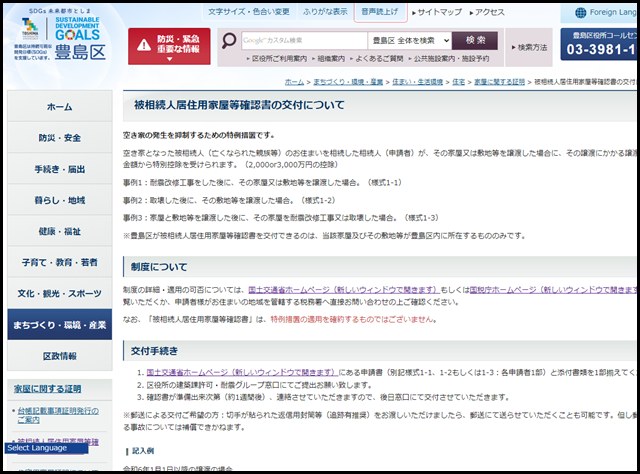
Task: Select 暮らし・地域 in the side menu
Action: tap(60, 200)
